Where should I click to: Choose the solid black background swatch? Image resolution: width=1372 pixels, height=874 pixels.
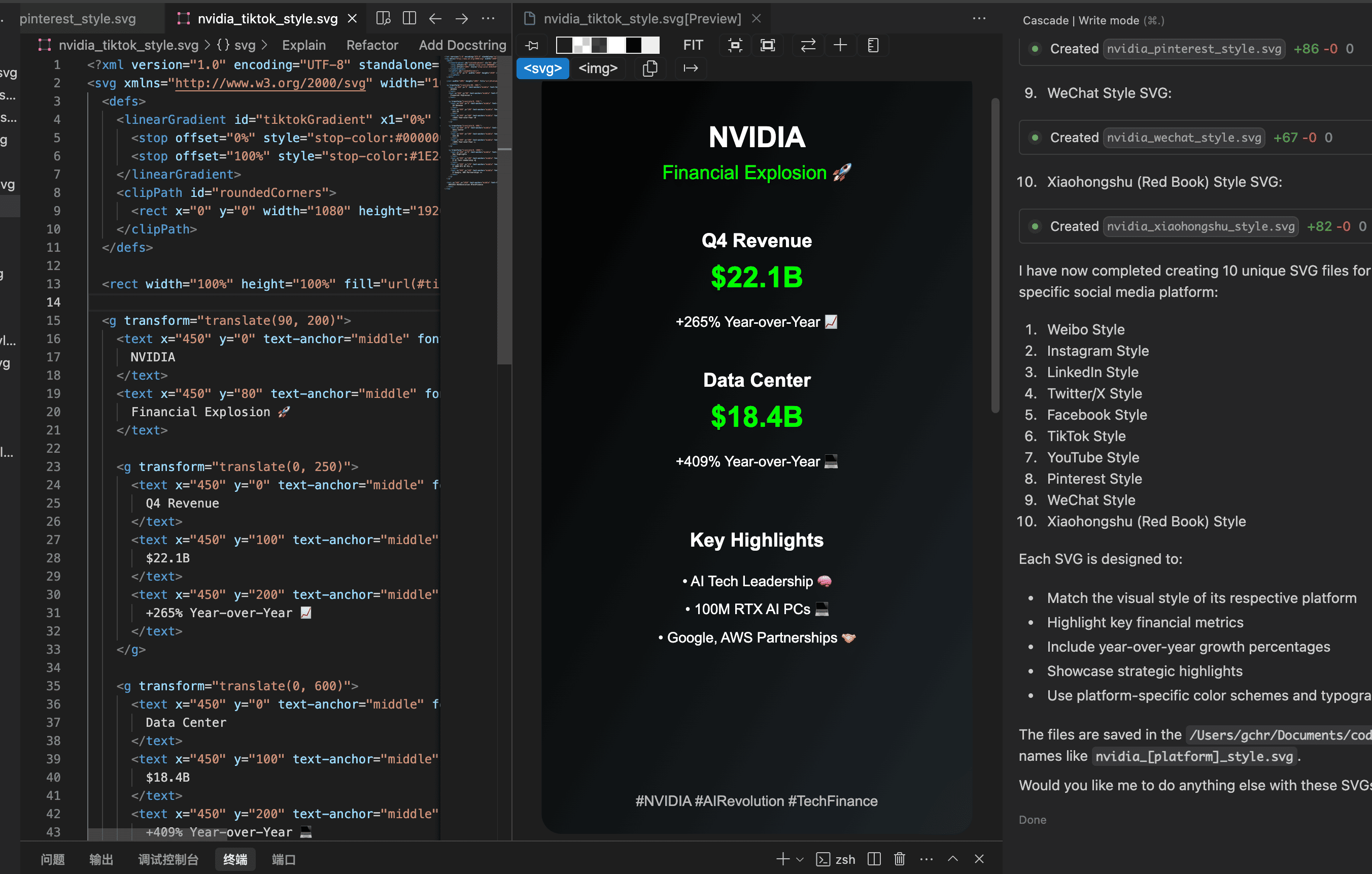coord(633,45)
